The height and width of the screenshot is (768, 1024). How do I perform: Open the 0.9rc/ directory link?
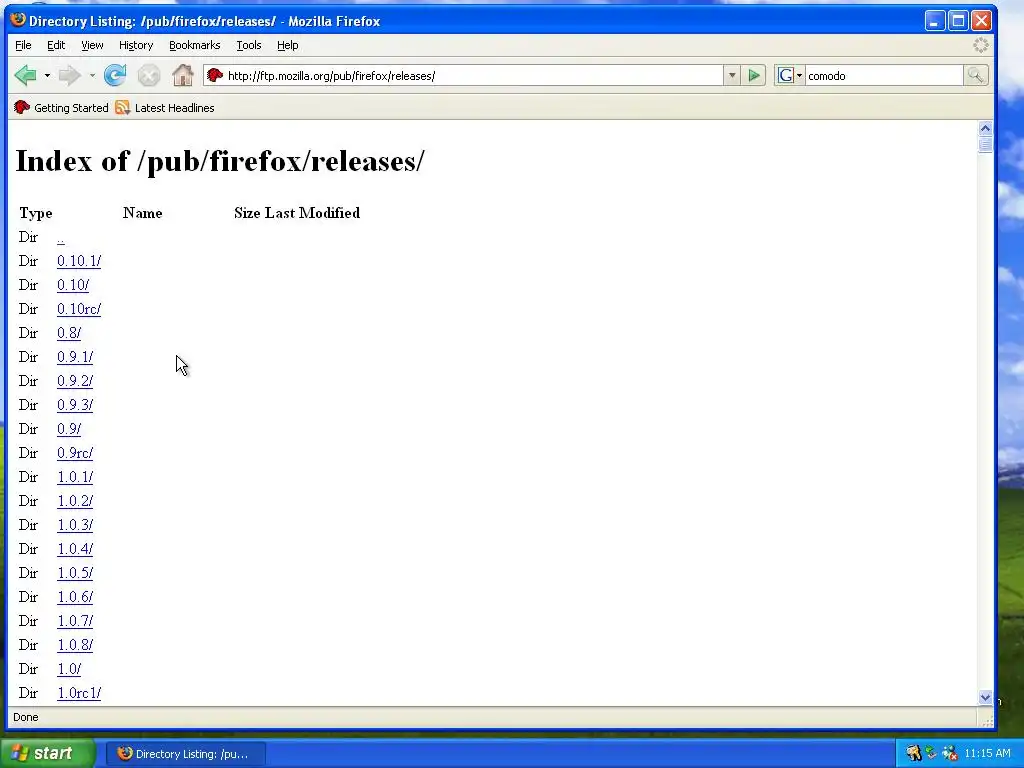click(x=75, y=453)
